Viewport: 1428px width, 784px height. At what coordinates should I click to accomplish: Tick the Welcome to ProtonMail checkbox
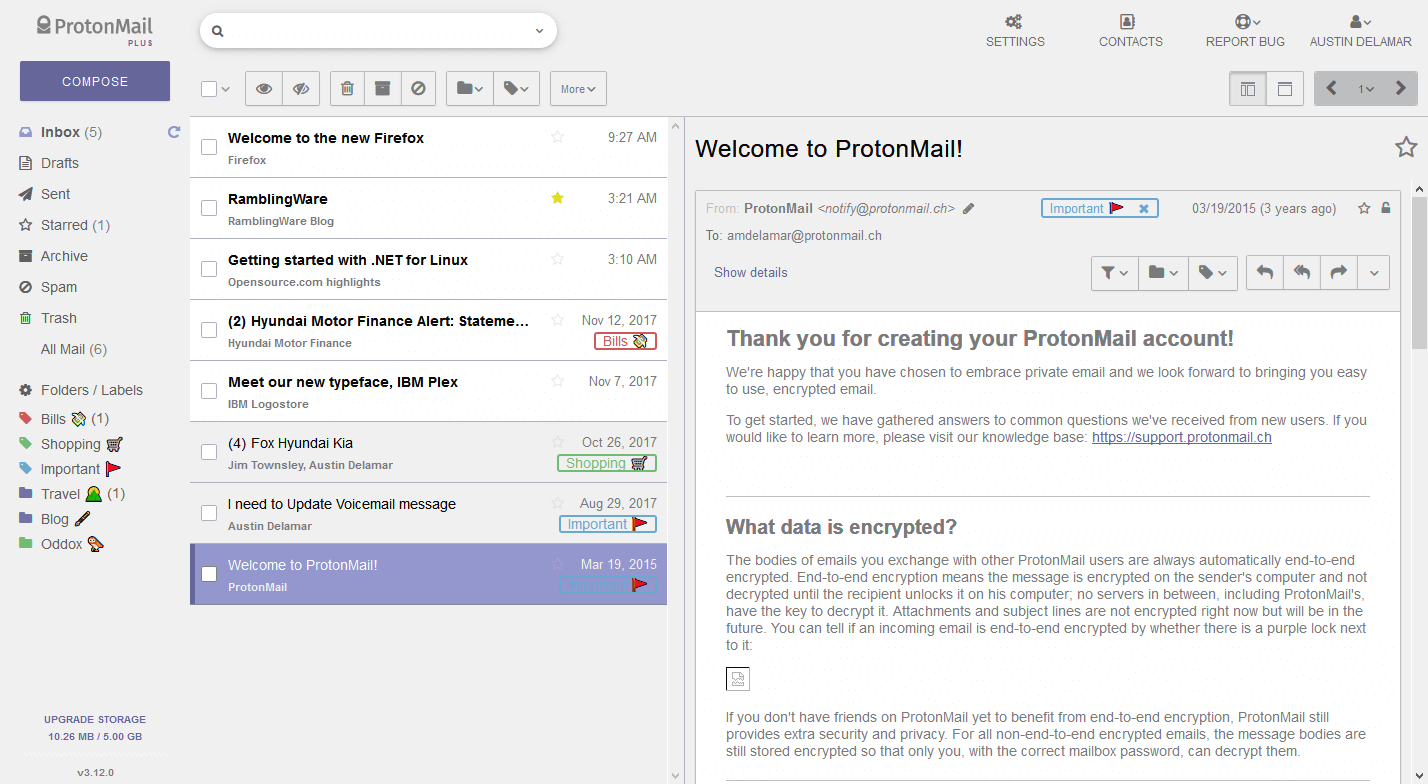[209, 574]
